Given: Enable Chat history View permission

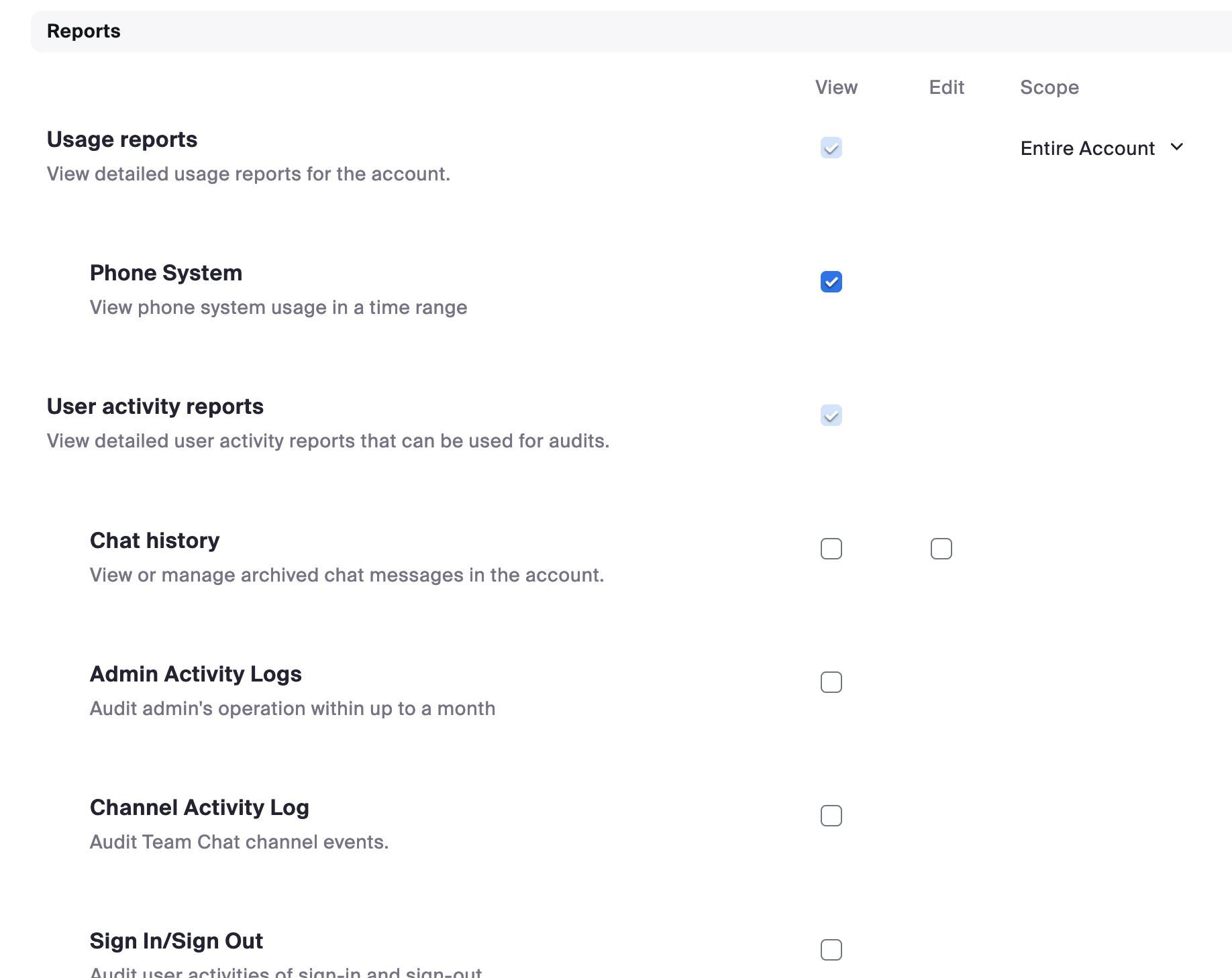Looking at the screenshot, I should 831,549.
